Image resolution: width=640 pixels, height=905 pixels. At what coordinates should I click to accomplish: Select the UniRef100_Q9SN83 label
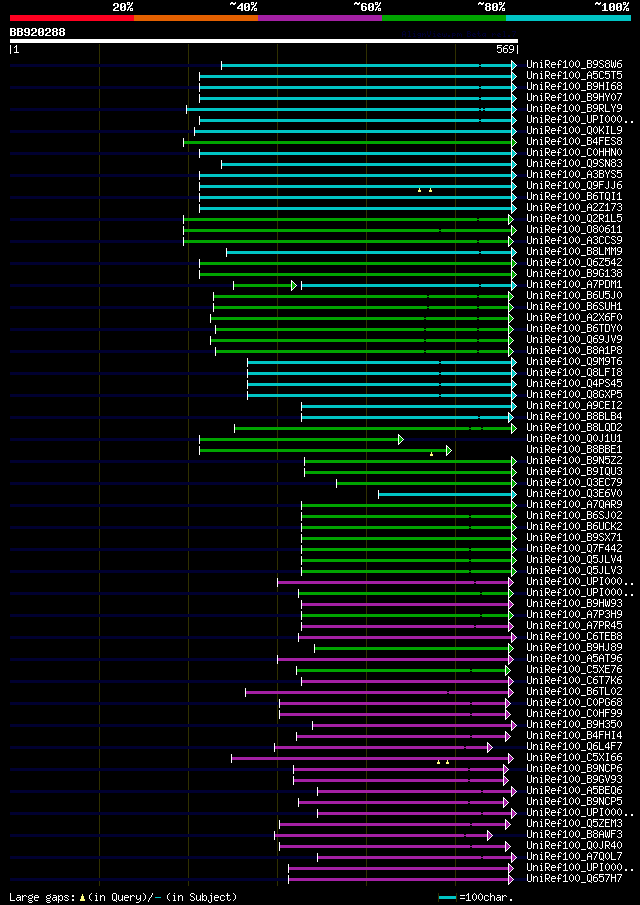[x=574, y=163]
